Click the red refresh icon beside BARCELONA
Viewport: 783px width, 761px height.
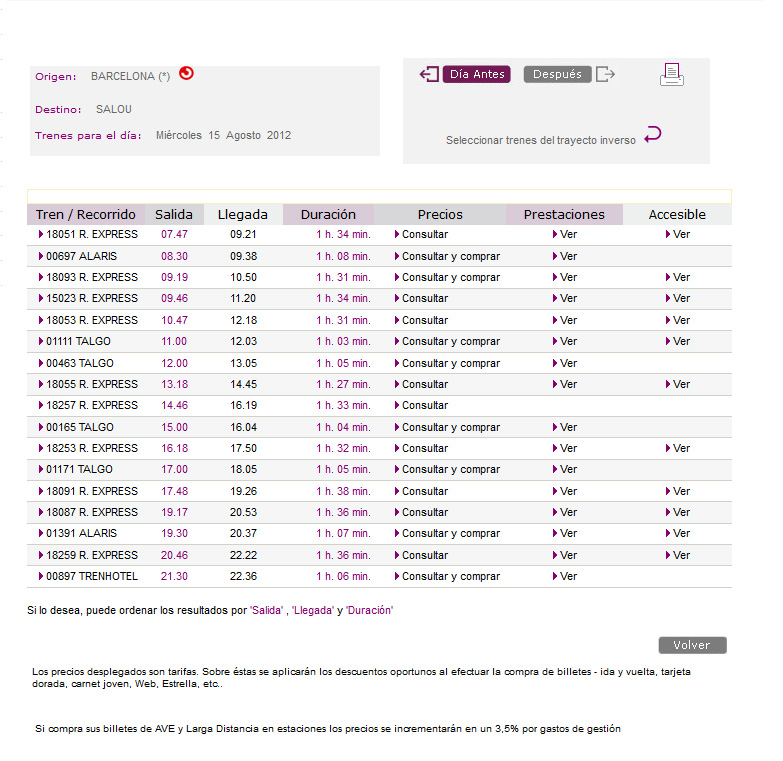(x=186, y=73)
